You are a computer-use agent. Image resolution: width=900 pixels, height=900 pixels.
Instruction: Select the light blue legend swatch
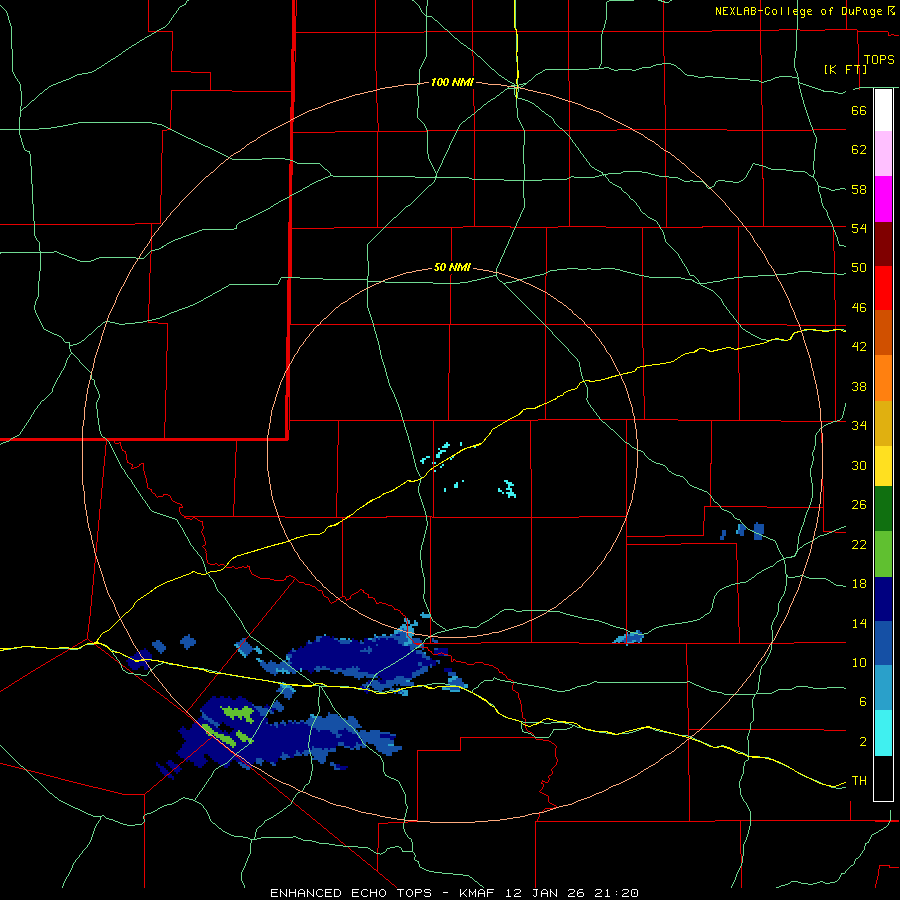[883, 687]
